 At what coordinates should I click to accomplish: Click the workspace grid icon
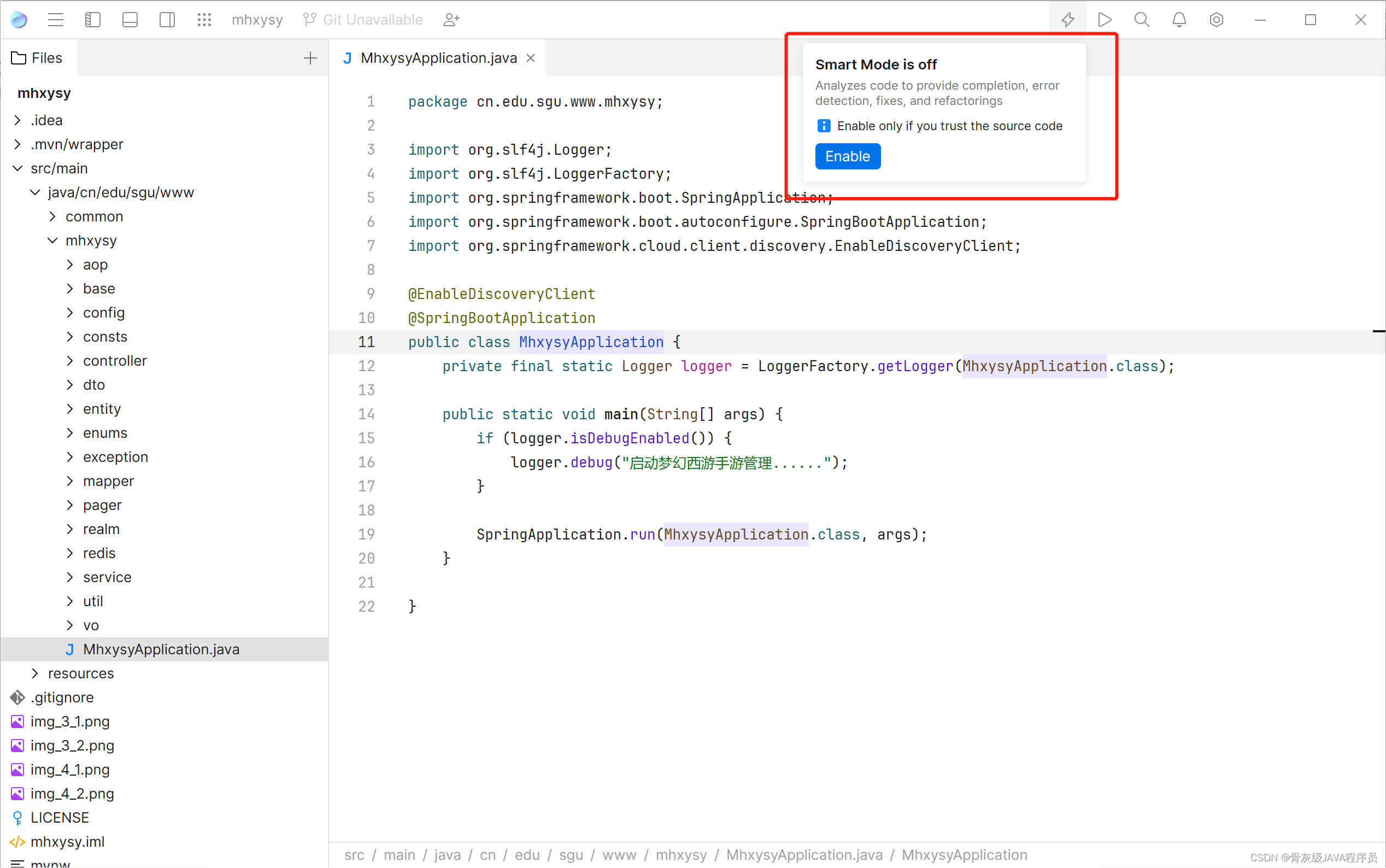point(204,19)
